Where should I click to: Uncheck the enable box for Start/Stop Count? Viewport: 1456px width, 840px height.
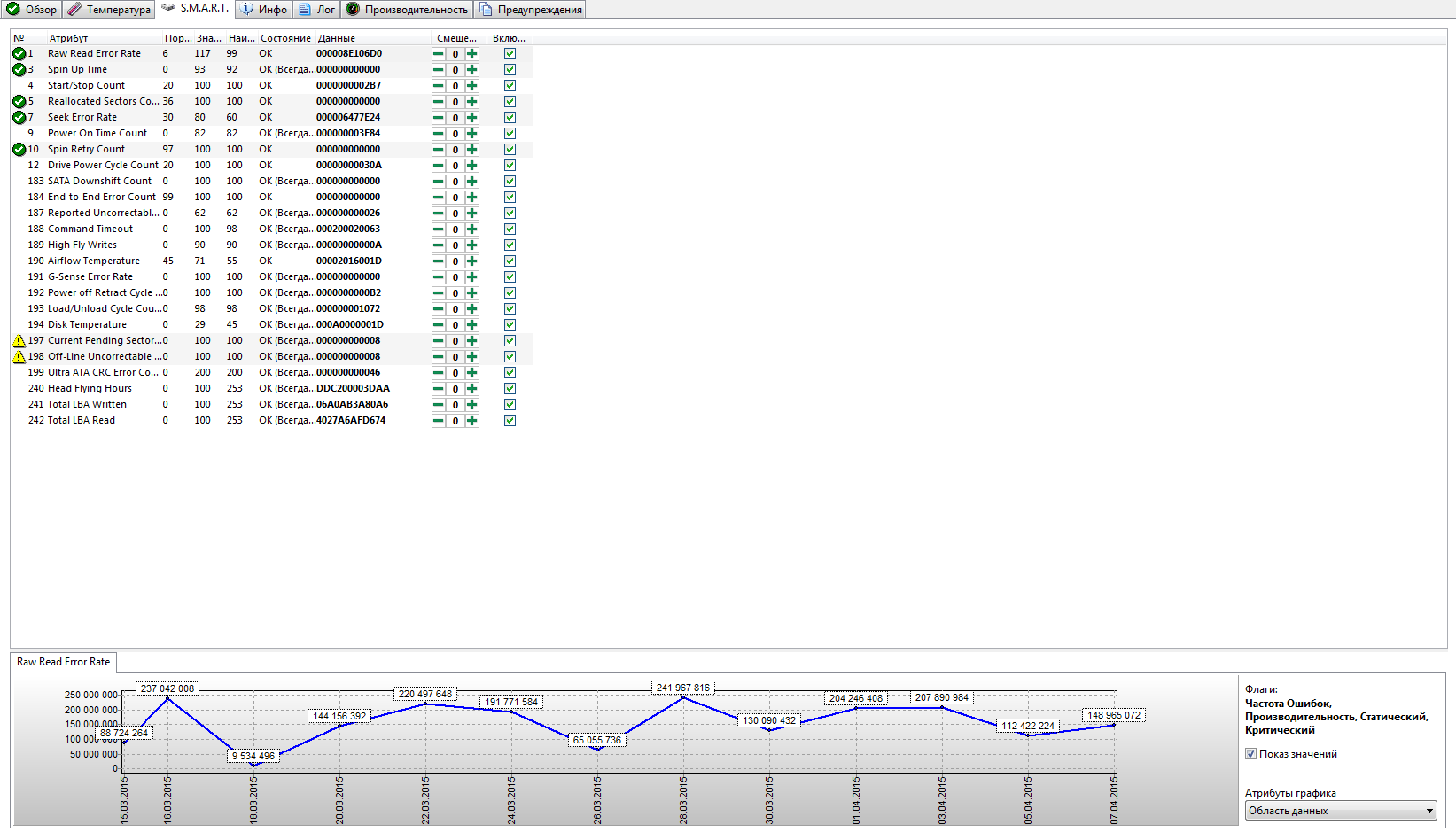pos(510,86)
